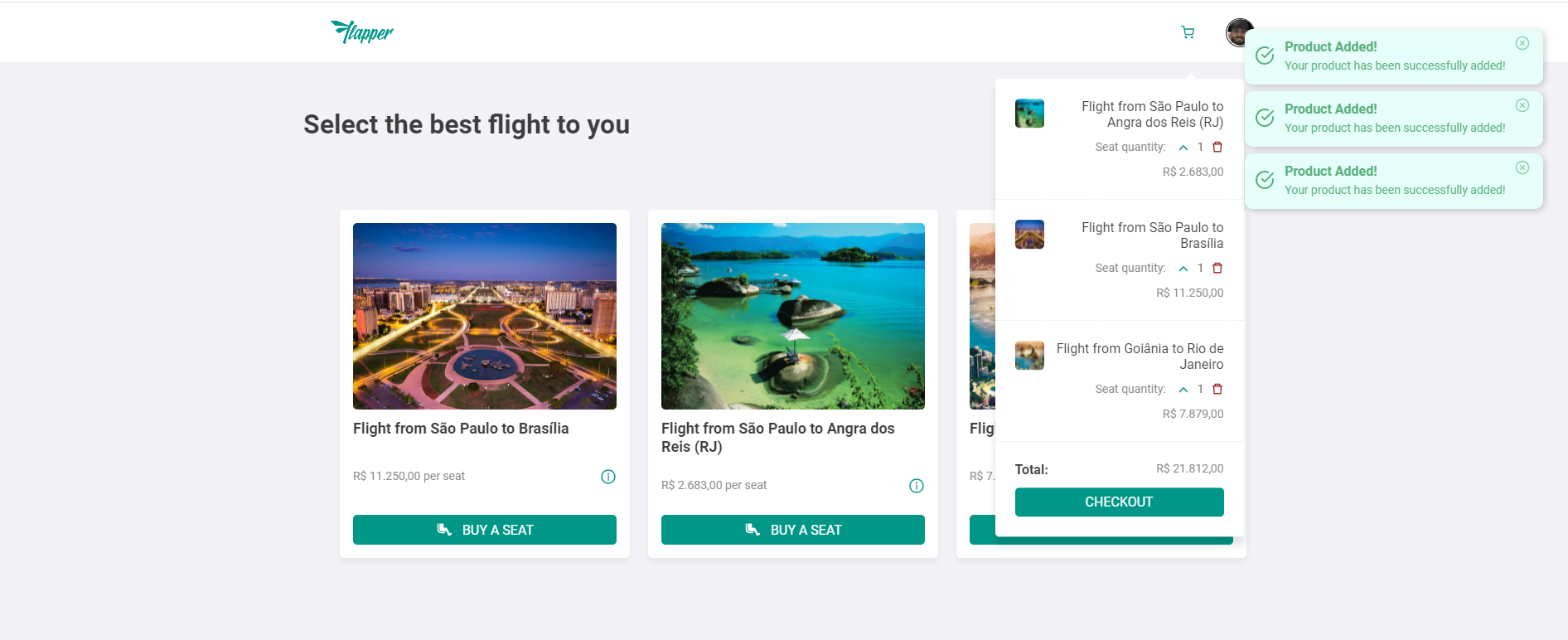Open the shopping cart icon

tap(1188, 32)
